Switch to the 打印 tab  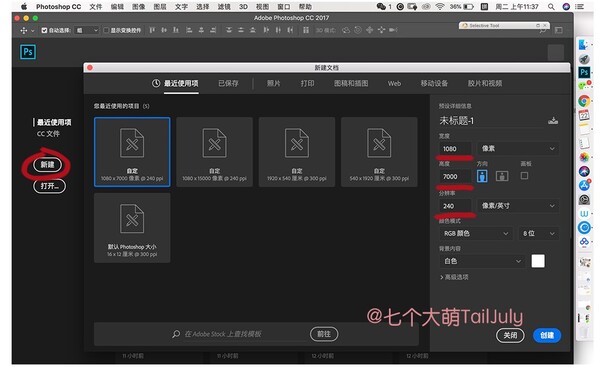[x=307, y=83]
